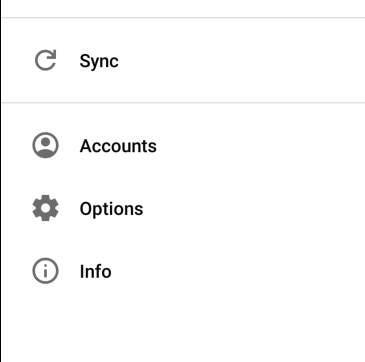The width and height of the screenshot is (365, 362).
Task: Click the Info circled-i icon
Action: (45, 271)
